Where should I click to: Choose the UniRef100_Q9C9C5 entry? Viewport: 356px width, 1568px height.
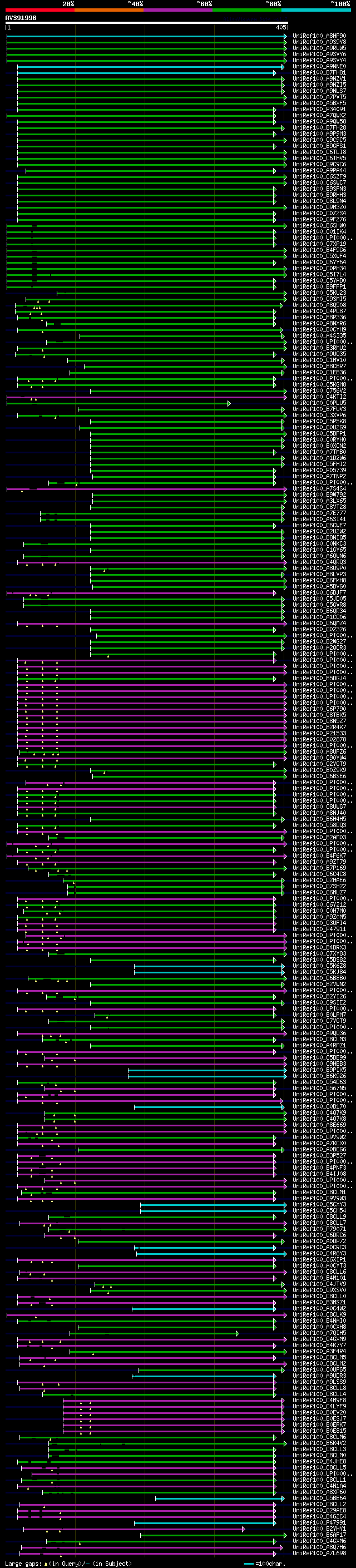319,141
